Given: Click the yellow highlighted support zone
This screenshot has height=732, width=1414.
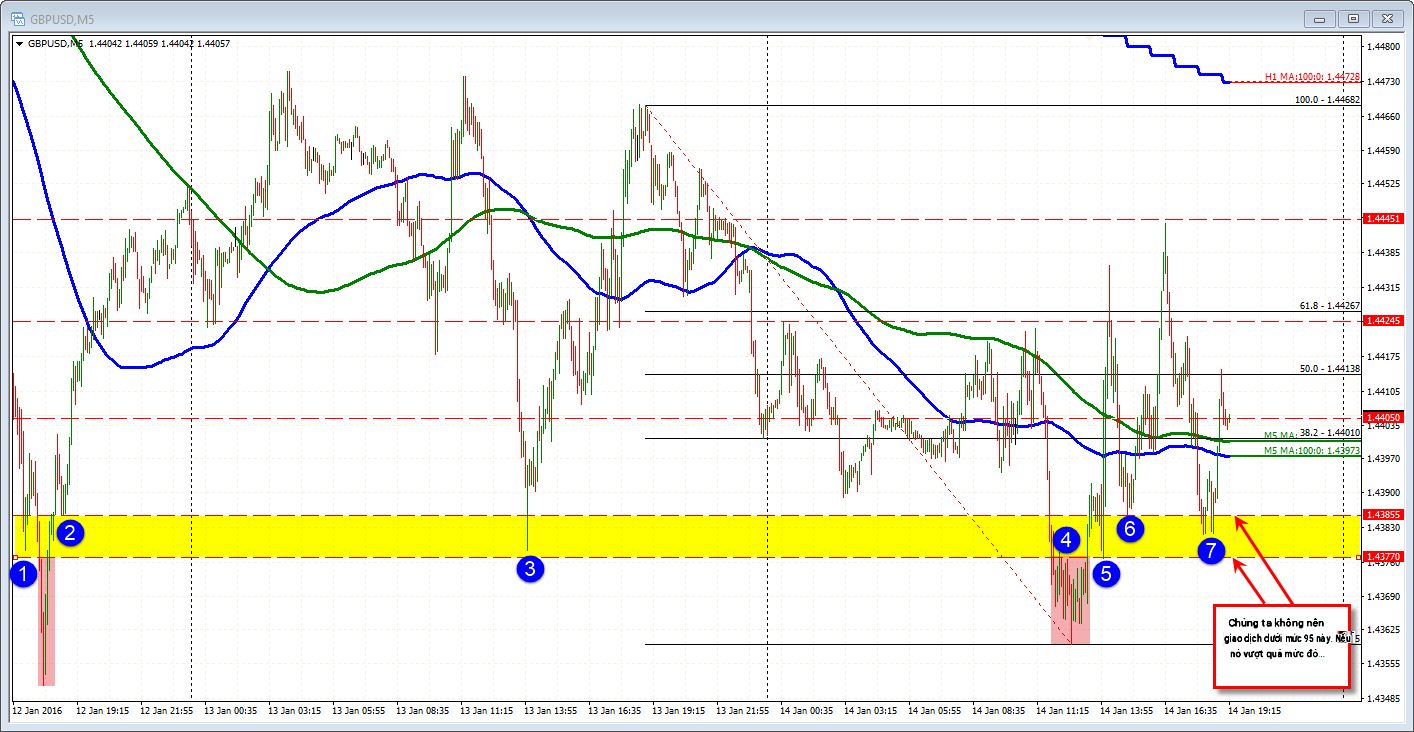Looking at the screenshot, I should point(685,536).
